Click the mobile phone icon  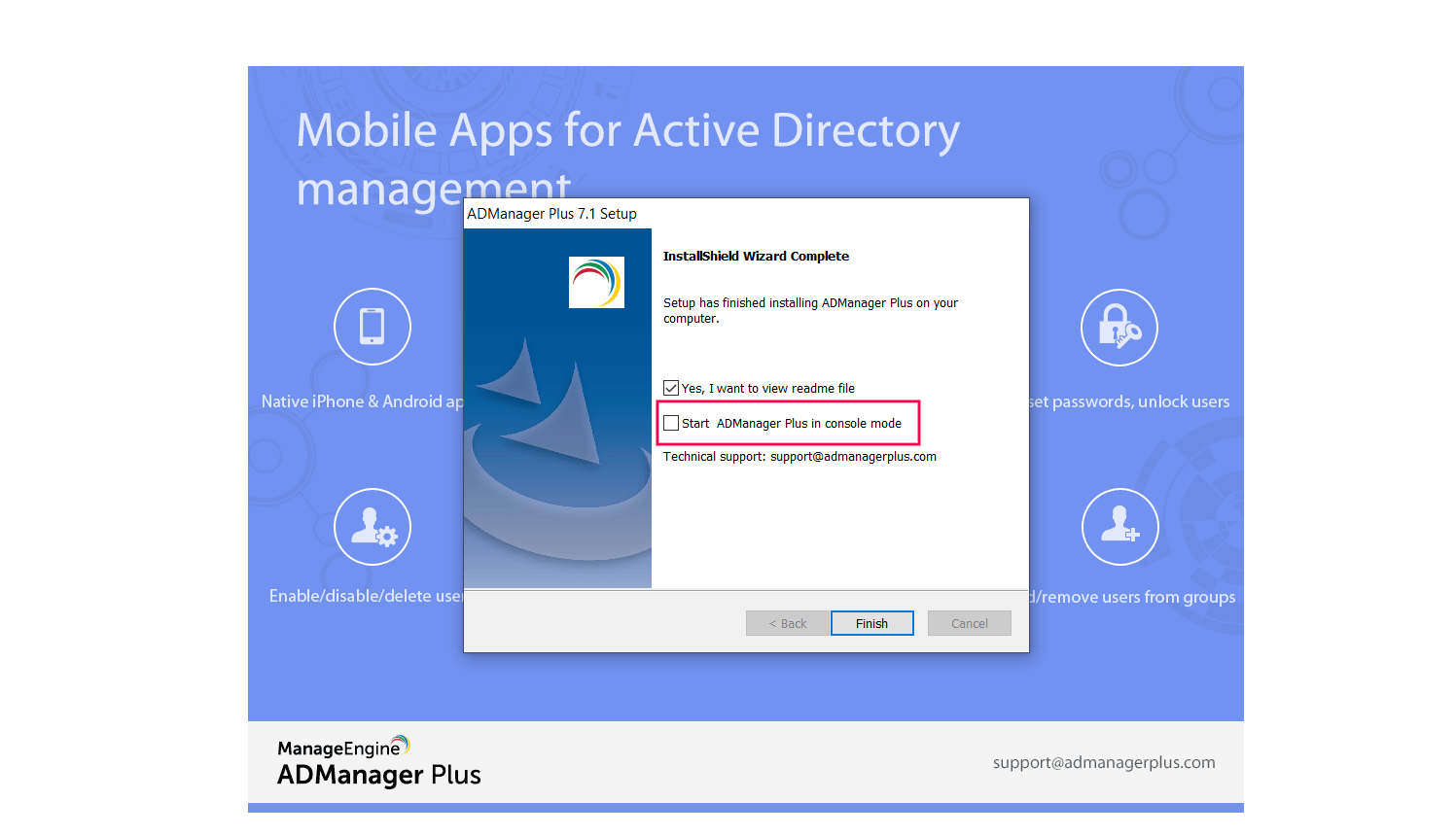[373, 327]
